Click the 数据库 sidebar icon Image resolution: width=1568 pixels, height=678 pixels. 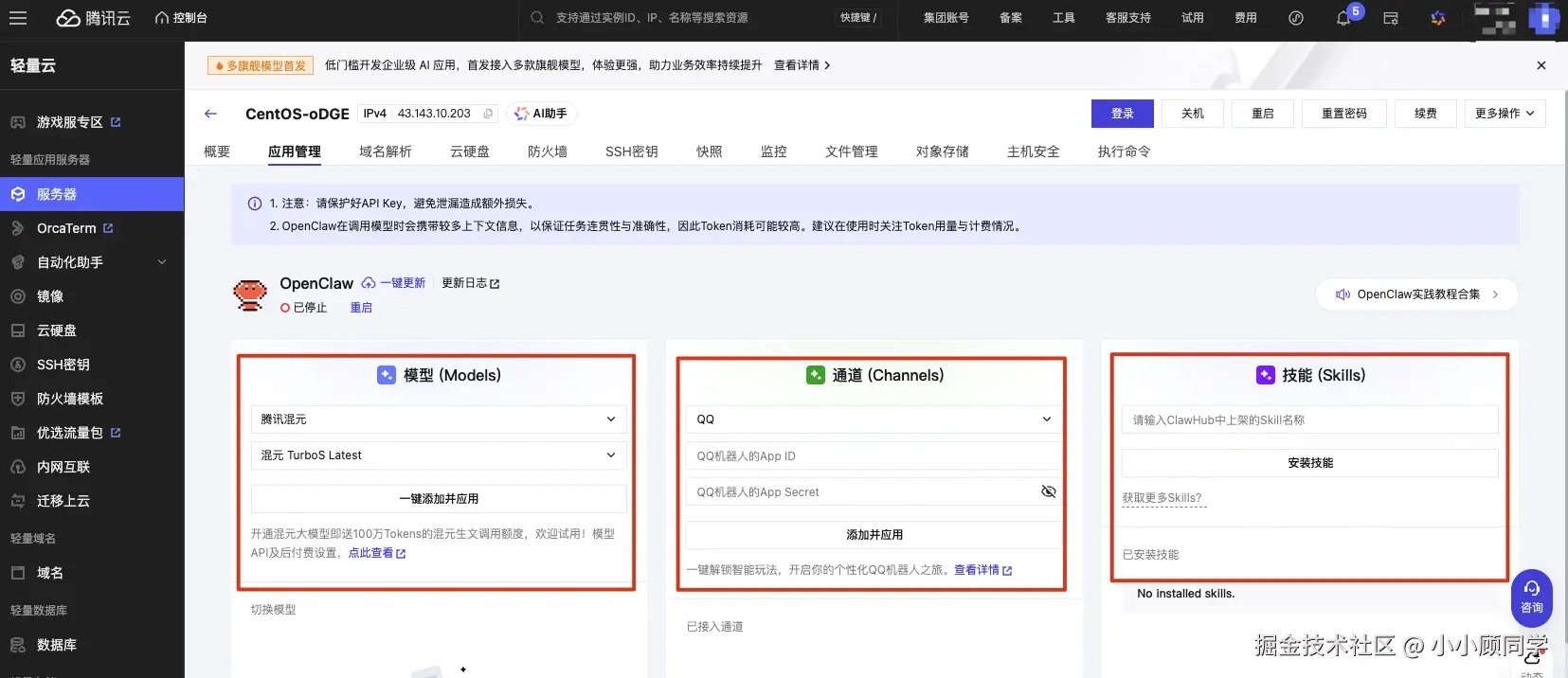click(18, 645)
